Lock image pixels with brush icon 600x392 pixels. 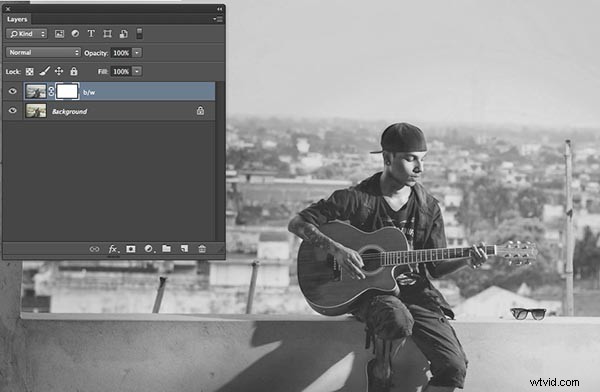(x=44, y=71)
